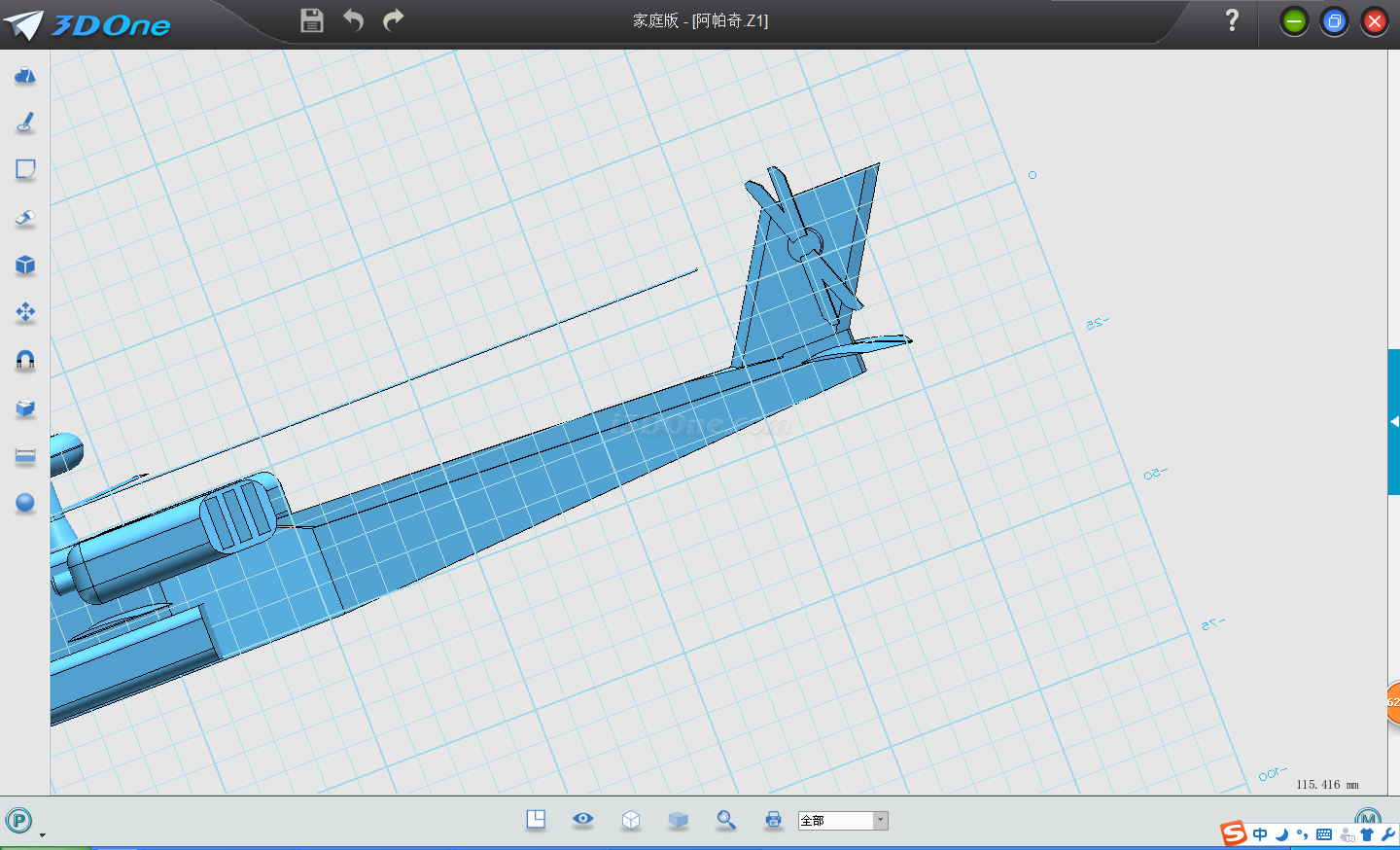Open the sketch edit square tool
Image resolution: width=1400 pixels, height=850 pixels.
(25, 170)
